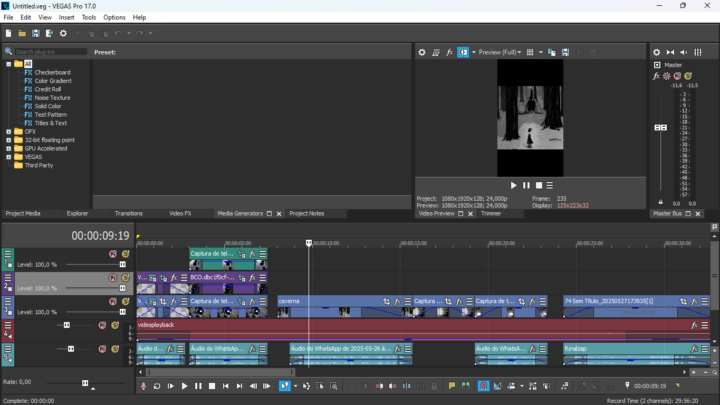Screen dimensions: 720x405
Task: Open the Master FX chain icon
Action: [x=657, y=76]
